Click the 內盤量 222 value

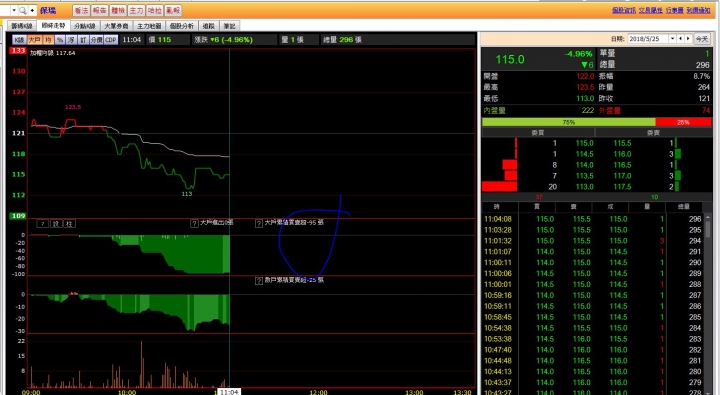click(588, 110)
